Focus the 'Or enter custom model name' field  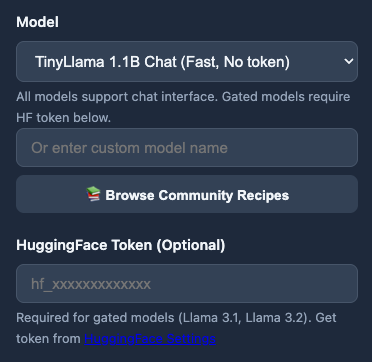[187, 148]
